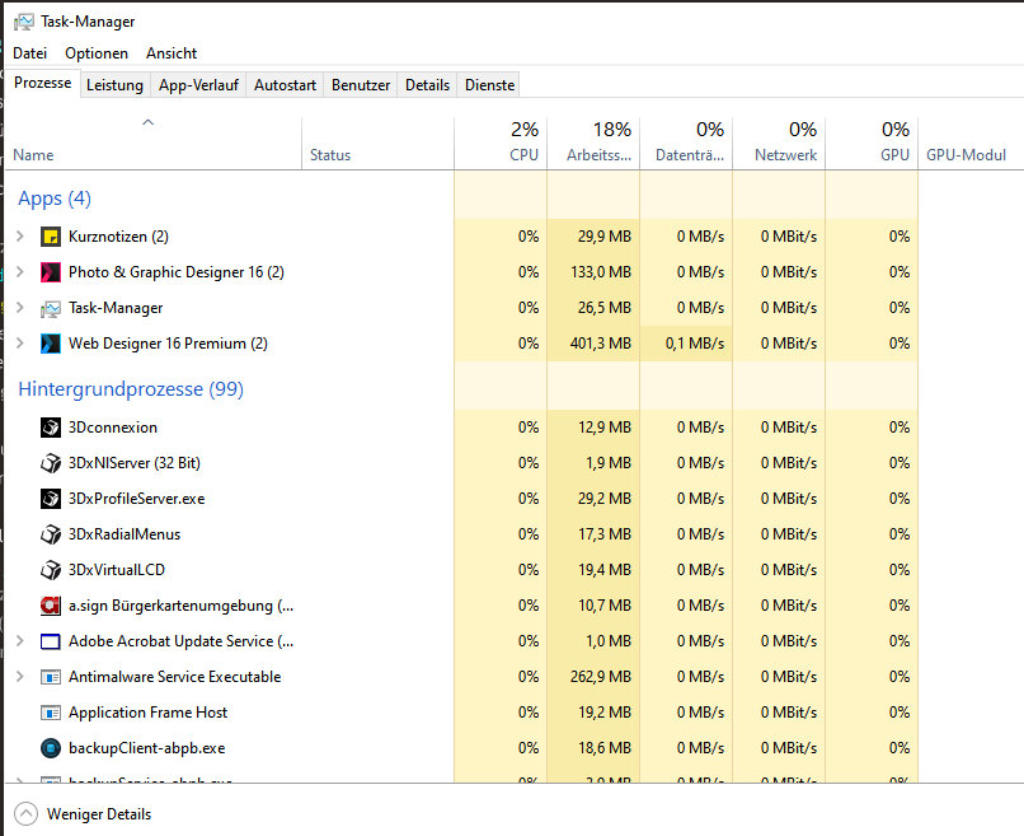This screenshot has width=1024, height=836.
Task: Click the 3DxRadialMenus icon
Action: pos(50,534)
